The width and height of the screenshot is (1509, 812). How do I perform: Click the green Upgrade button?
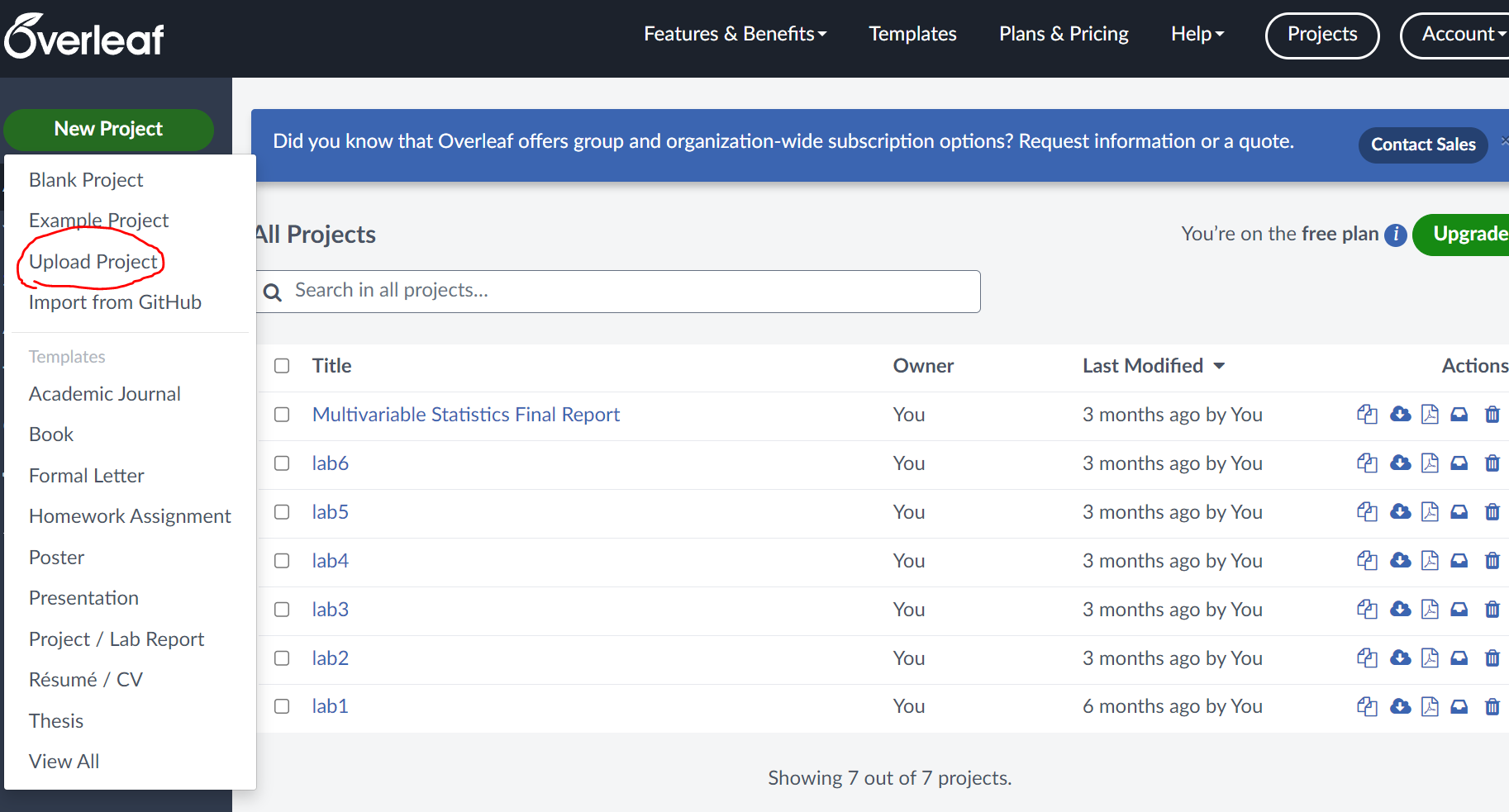1463,235
